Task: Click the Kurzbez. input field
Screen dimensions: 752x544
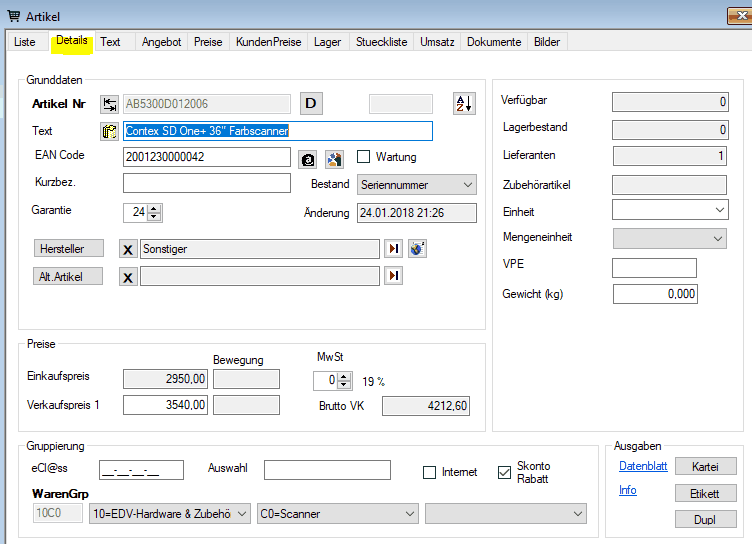Action: (207, 183)
